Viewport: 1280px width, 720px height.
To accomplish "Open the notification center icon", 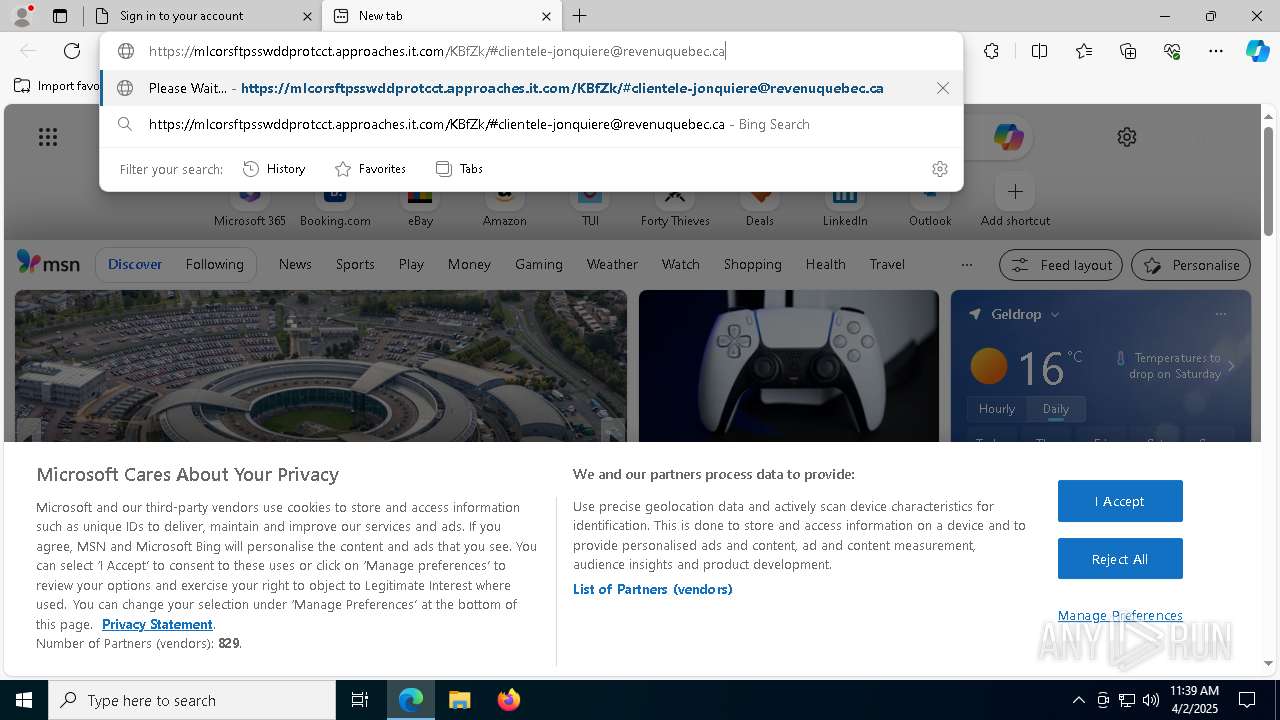I will pos(1247,700).
